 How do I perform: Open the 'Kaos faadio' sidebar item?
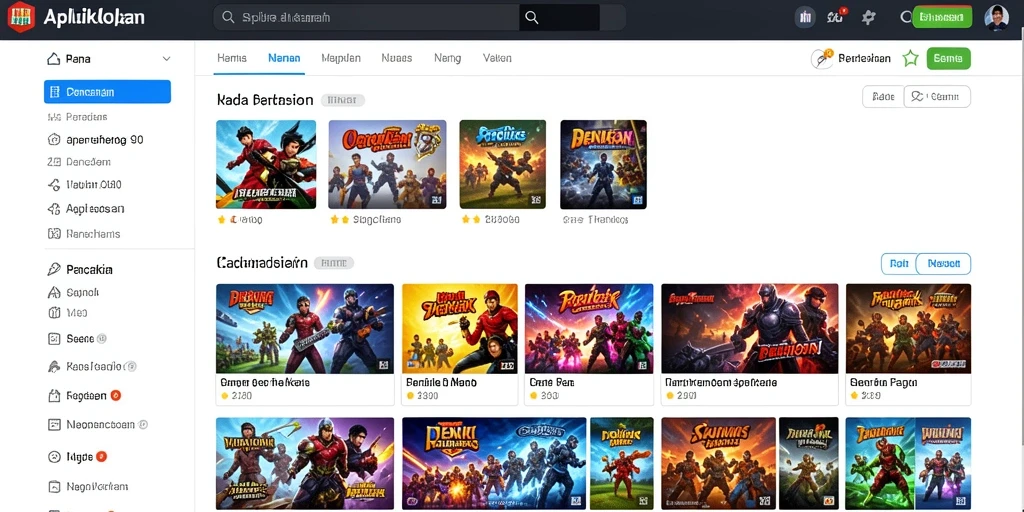coord(92,366)
